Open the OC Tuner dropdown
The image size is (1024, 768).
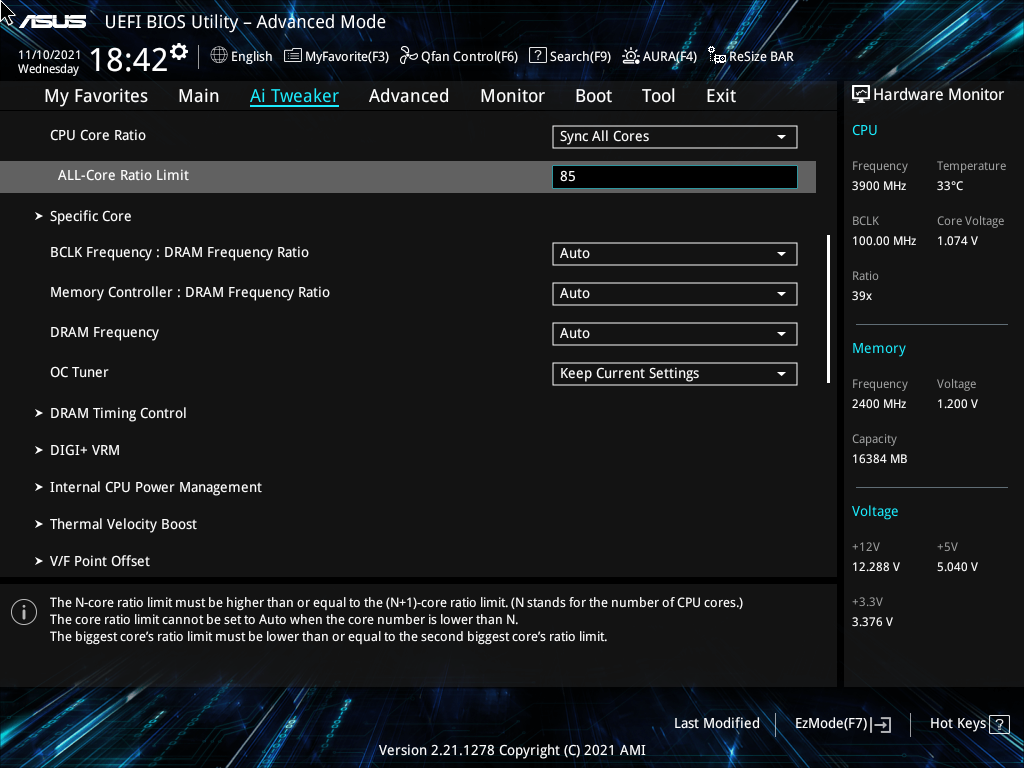(x=675, y=374)
